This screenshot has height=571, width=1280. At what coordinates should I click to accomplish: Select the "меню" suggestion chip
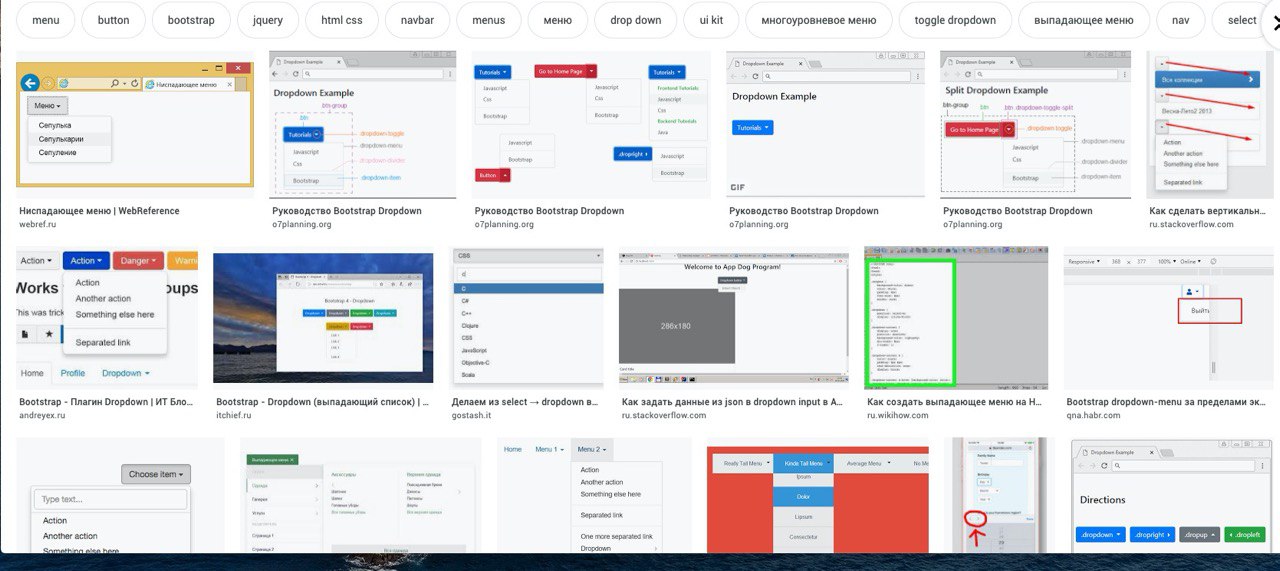(557, 20)
